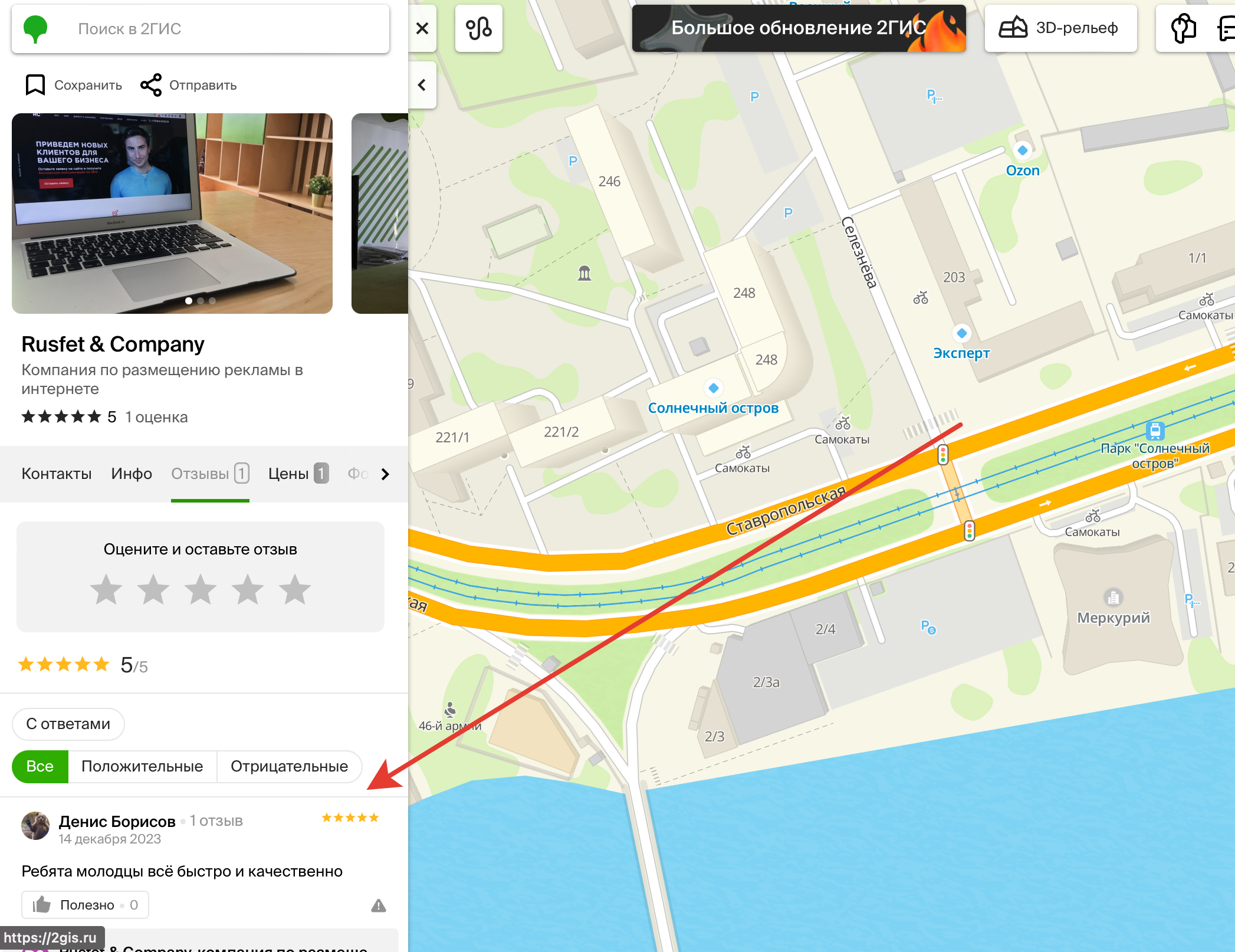Click reviewer name 'Денис Борисов'
Image resolution: width=1235 pixels, height=952 pixels.
[117, 821]
